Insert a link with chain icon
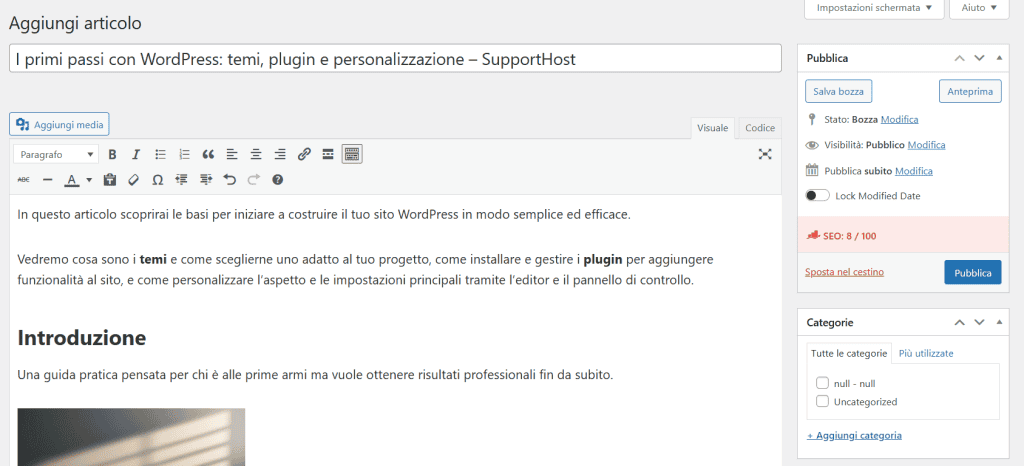 pyautogui.click(x=304, y=154)
